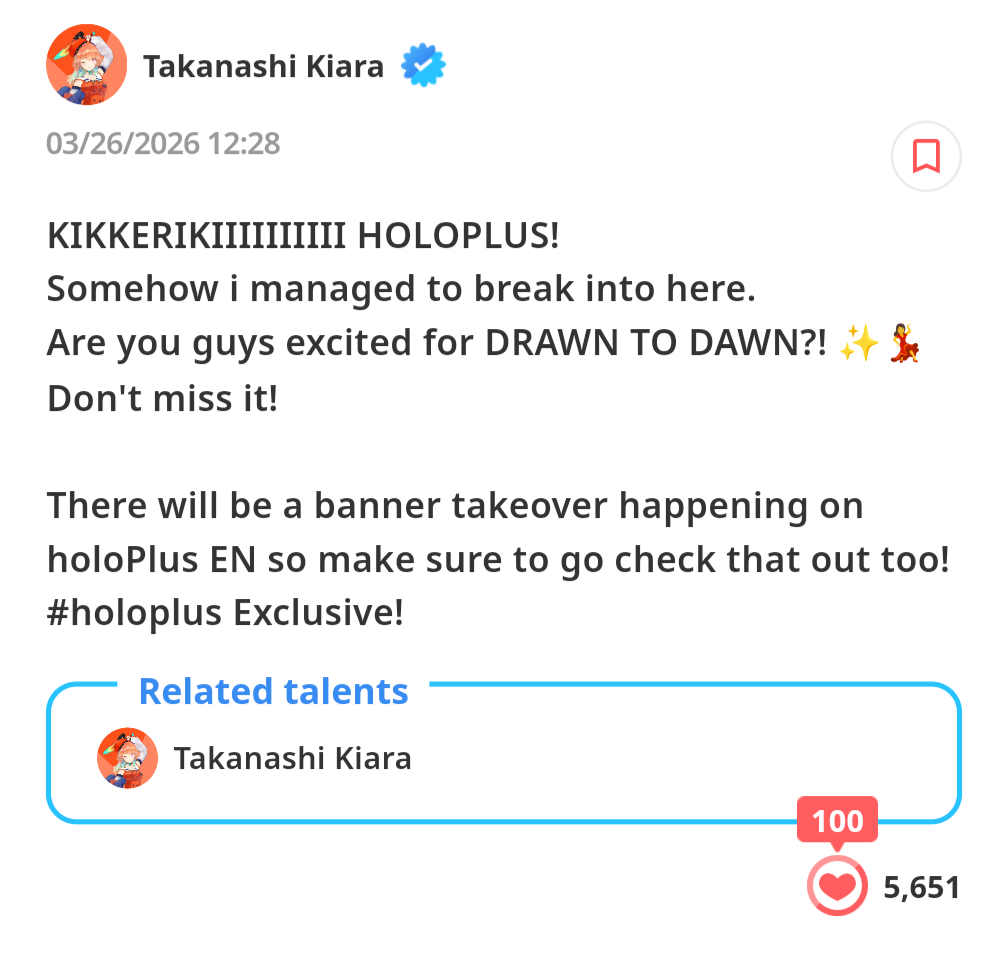Like the post using the heart icon
The height and width of the screenshot is (953, 1008).
pyautogui.click(x=837, y=886)
